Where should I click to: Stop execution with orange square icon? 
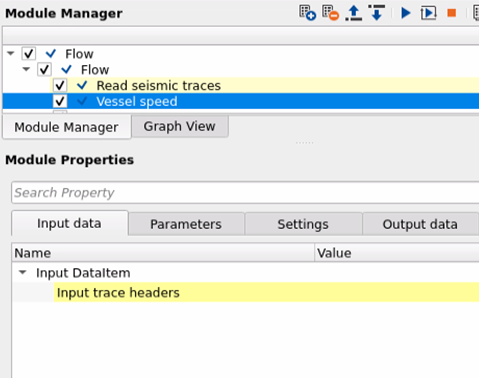point(452,13)
